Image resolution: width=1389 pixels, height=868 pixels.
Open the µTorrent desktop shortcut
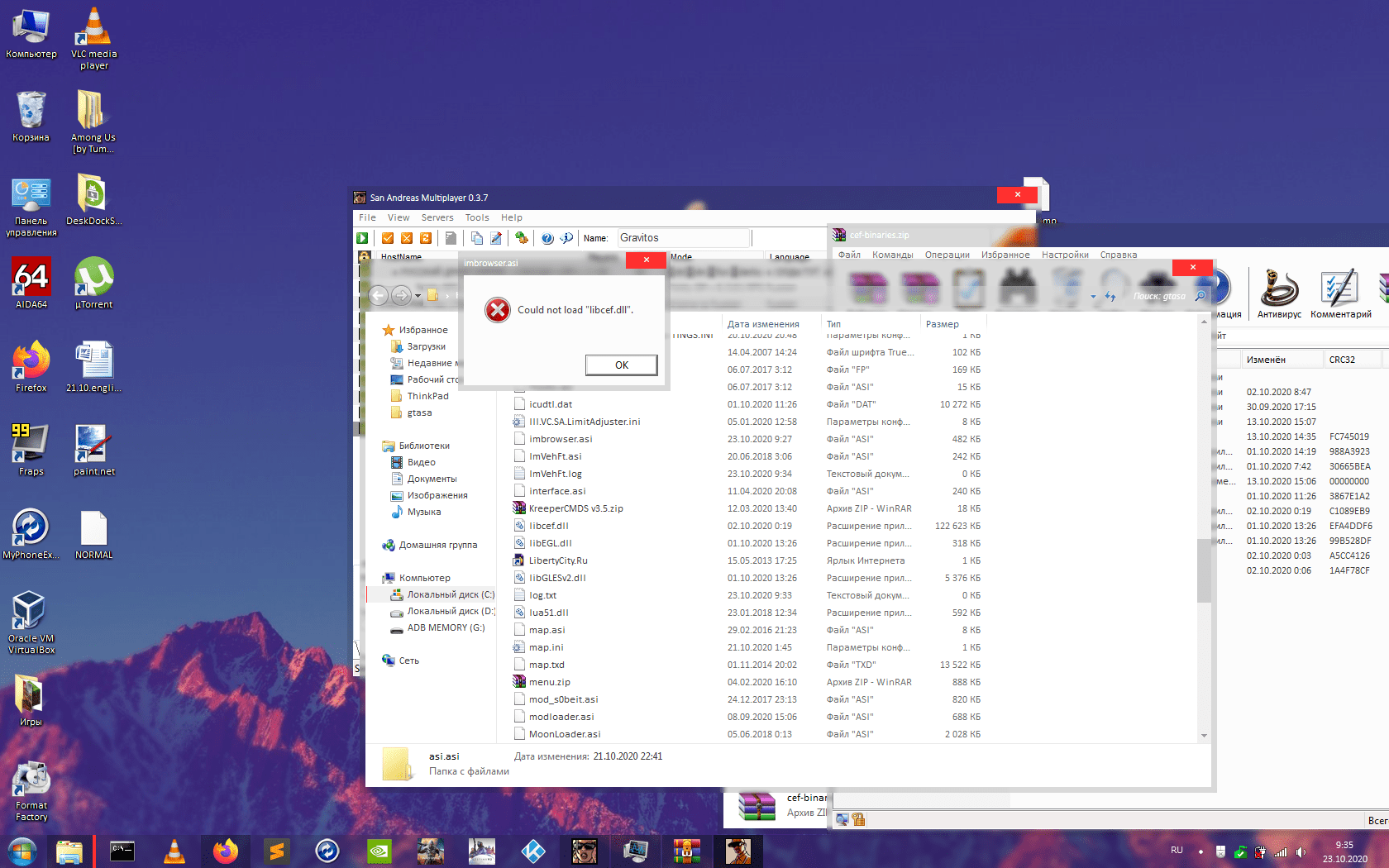tap(93, 283)
